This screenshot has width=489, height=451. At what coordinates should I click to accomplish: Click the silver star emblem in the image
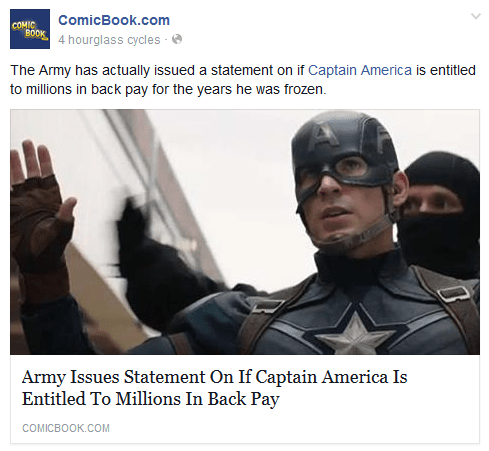(355, 333)
